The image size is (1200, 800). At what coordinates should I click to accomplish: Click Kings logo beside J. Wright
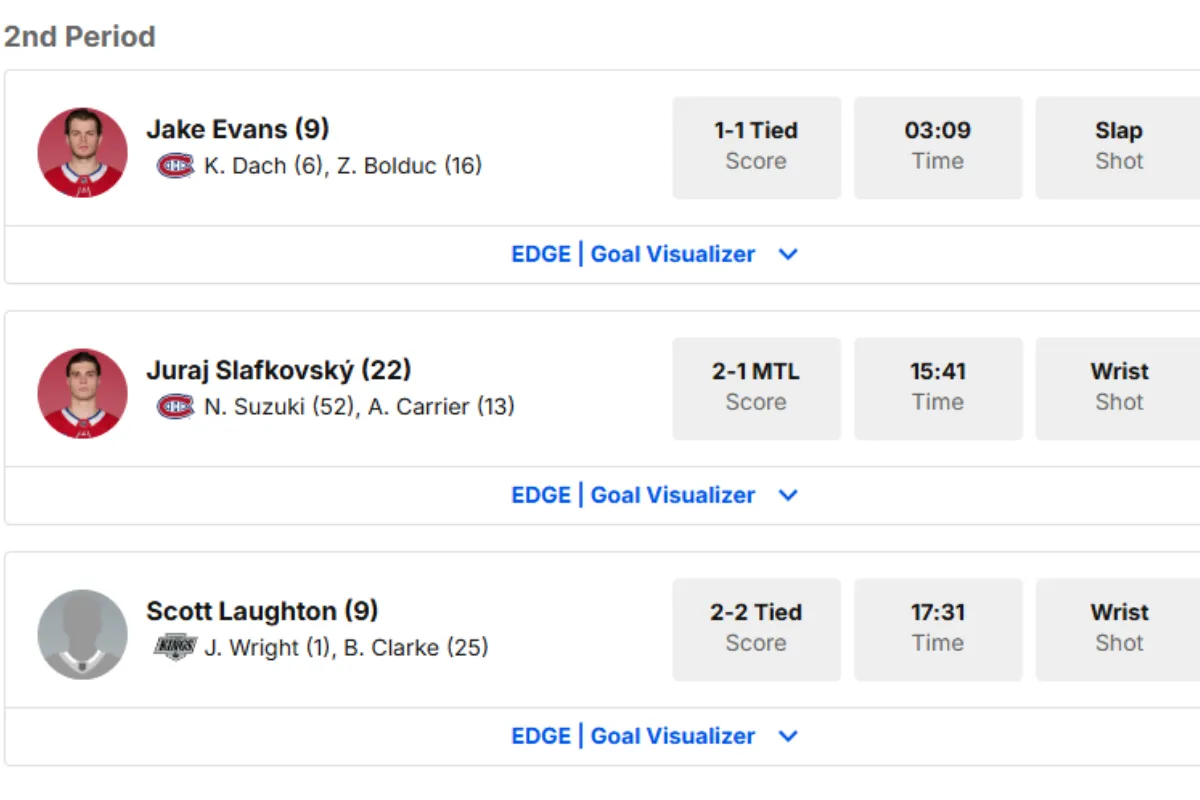(175, 647)
